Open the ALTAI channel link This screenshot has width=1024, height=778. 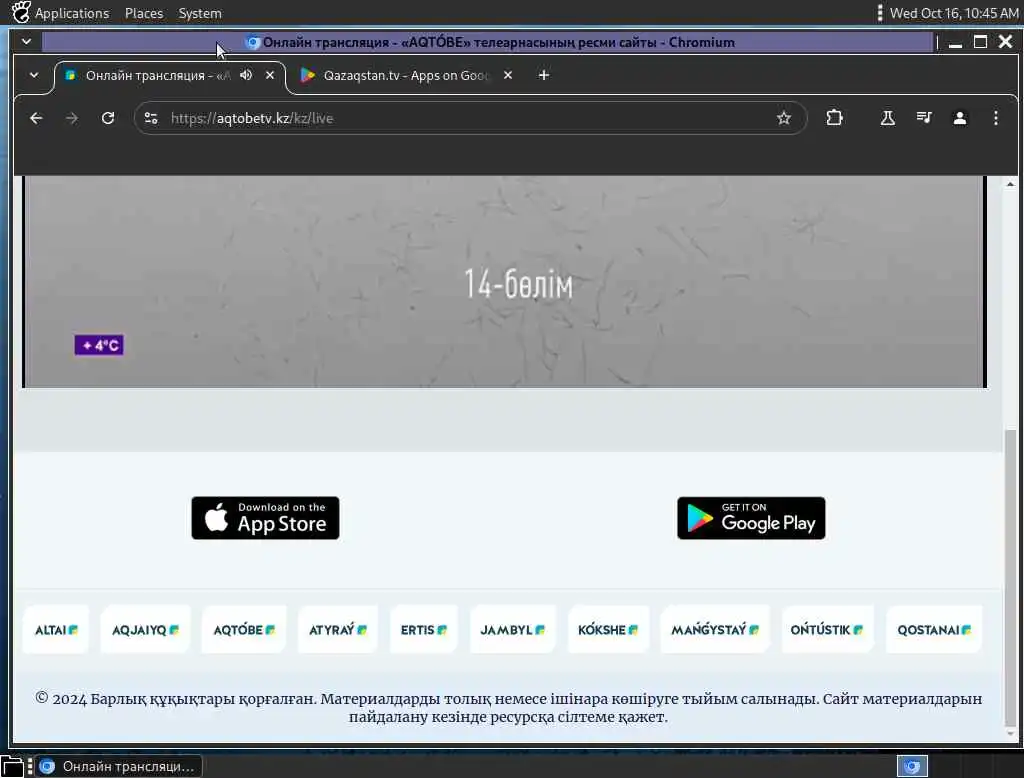tap(56, 630)
